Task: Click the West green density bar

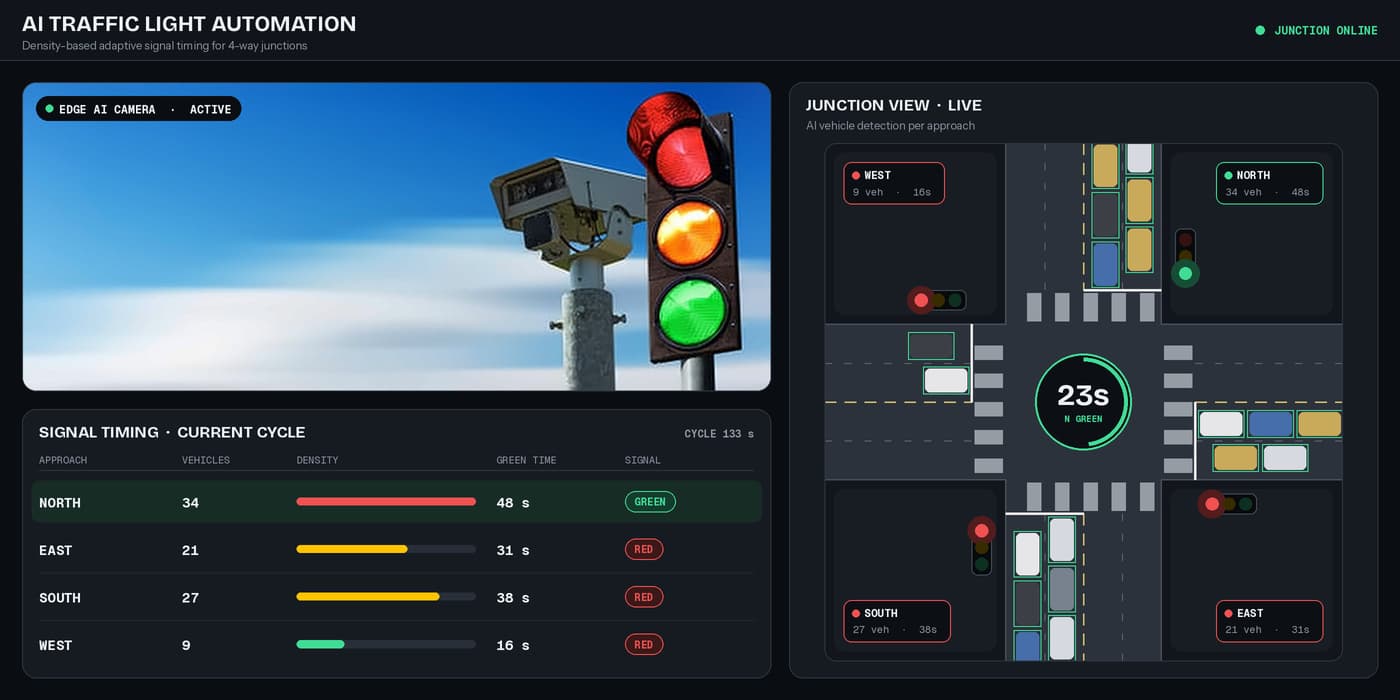Action: point(320,645)
